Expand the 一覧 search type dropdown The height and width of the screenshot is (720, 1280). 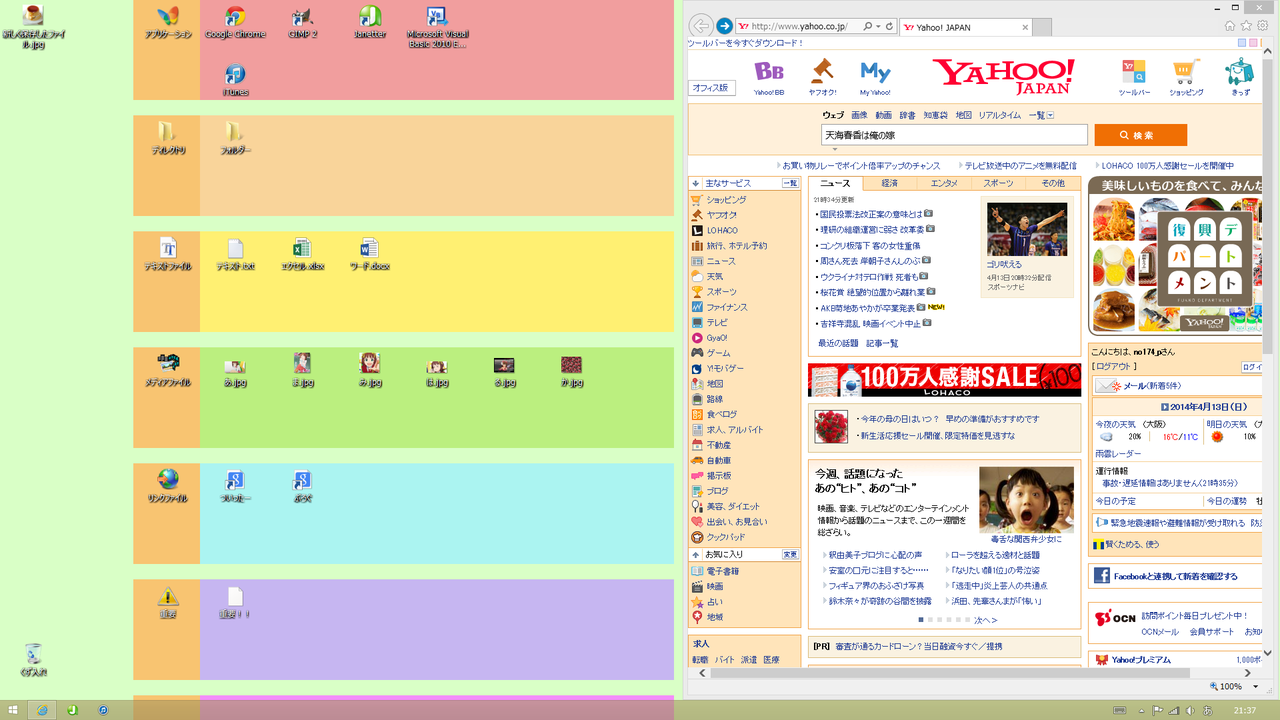coord(1040,115)
